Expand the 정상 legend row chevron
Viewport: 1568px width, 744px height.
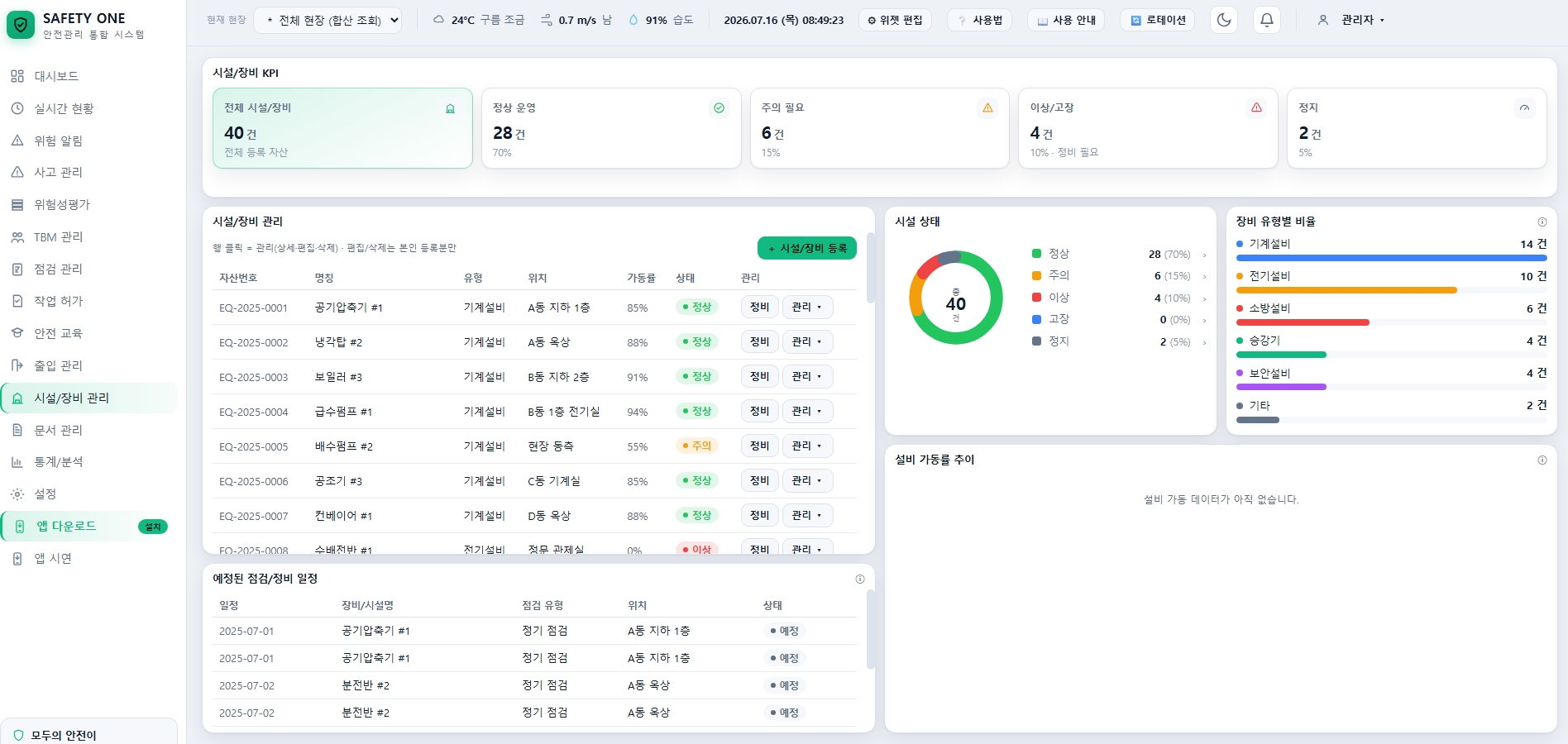pos(1204,255)
